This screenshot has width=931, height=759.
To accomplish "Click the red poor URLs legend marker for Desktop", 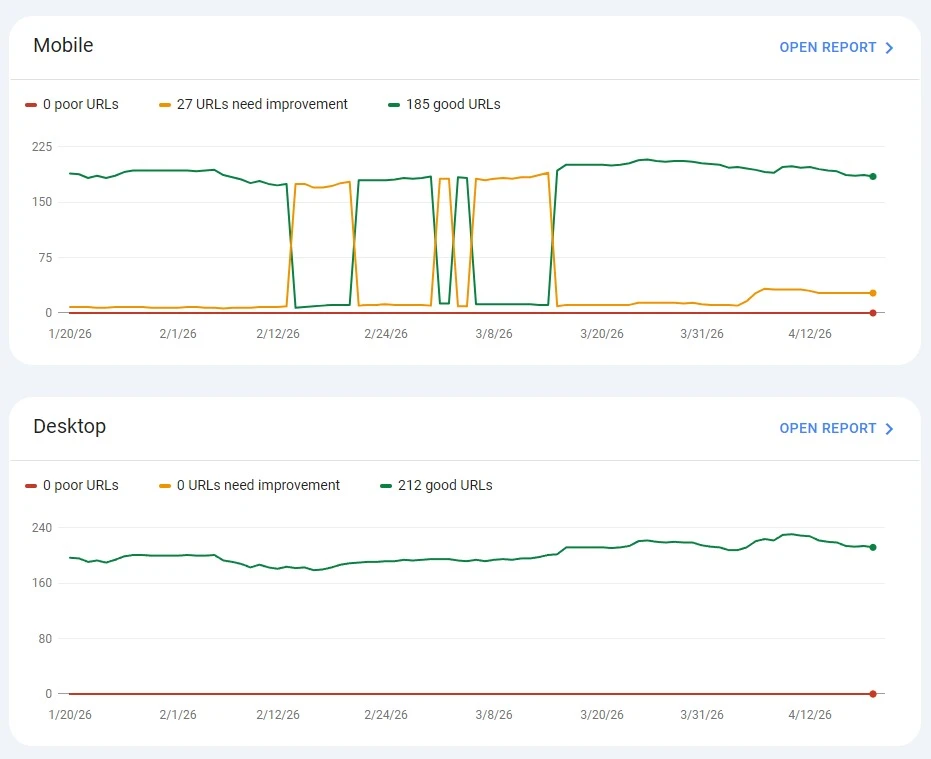I will [x=29, y=485].
